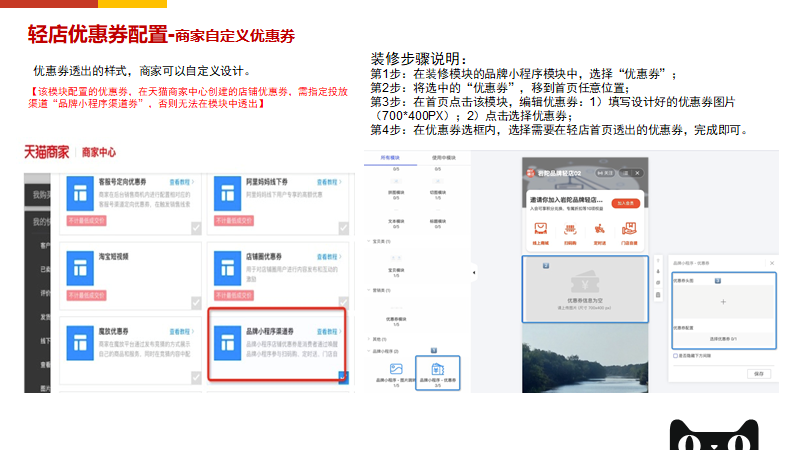Click the plus area to upload coupon header image
Viewport: 800px width, 450px height.
[x=723, y=302]
